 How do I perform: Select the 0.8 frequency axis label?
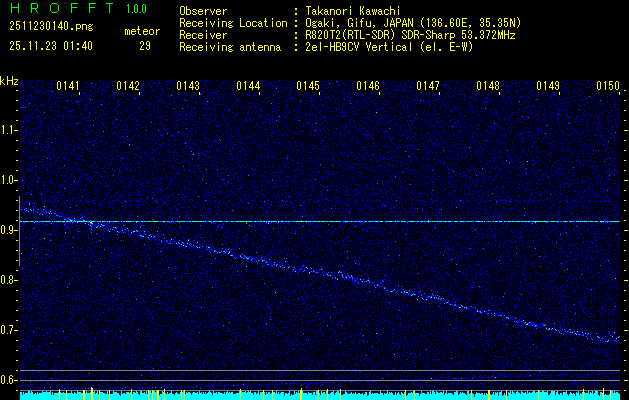[x=9, y=280]
